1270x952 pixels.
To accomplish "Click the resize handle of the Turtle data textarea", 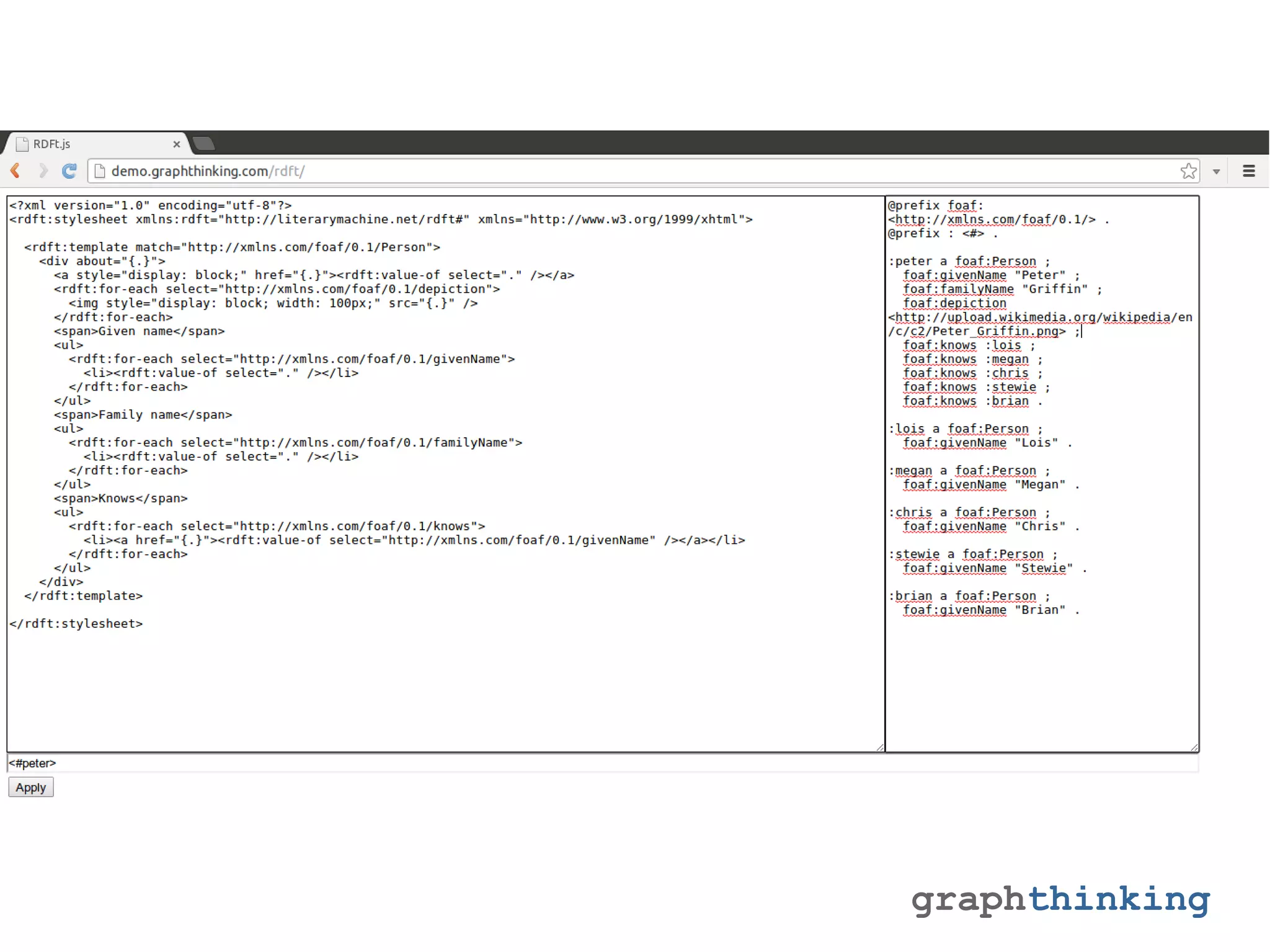I will tap(1194, 747).
